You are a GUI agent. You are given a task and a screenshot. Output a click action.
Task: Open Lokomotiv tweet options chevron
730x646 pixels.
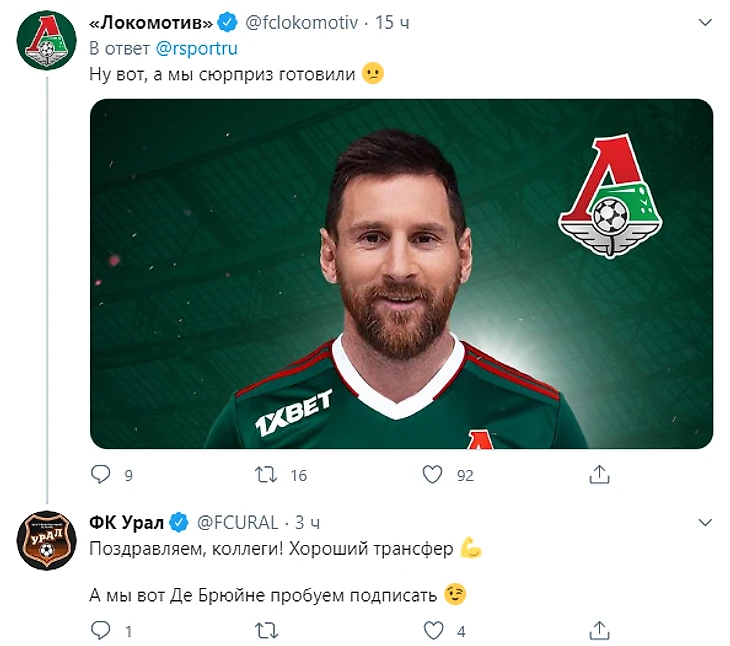pyautogui.click(x=704, y=22)
